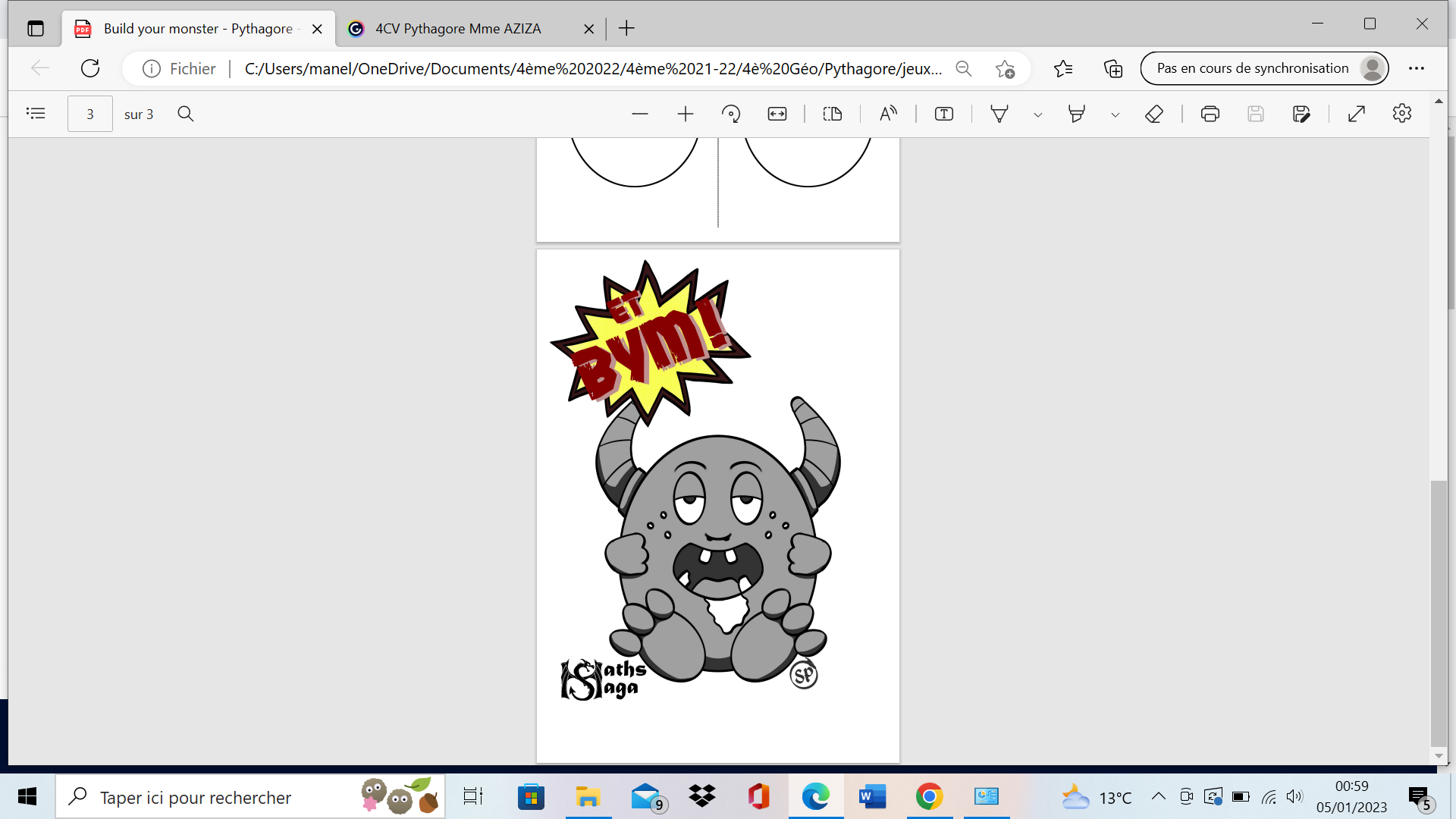This screenshot has width=1456, height=819.
Task: Toggle the table of contents pane
Action: tap(36, 114)
